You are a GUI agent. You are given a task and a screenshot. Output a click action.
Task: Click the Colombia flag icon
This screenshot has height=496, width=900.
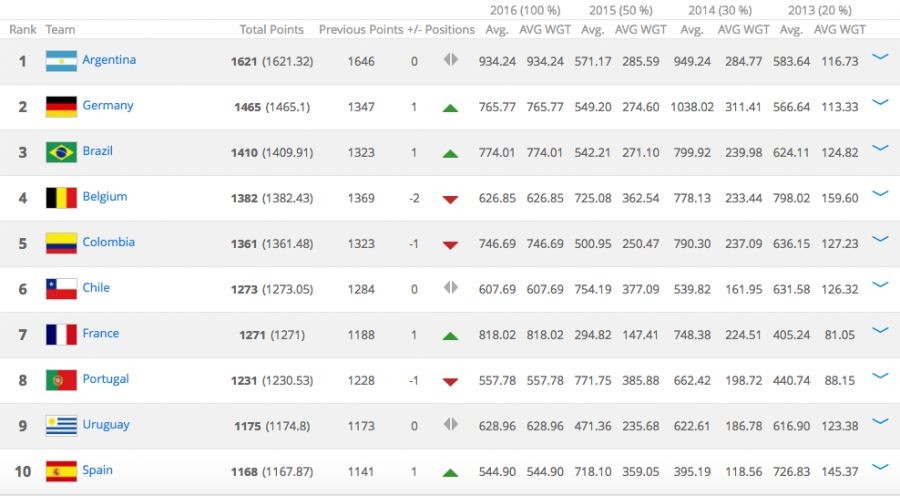[x=61, y=243]
